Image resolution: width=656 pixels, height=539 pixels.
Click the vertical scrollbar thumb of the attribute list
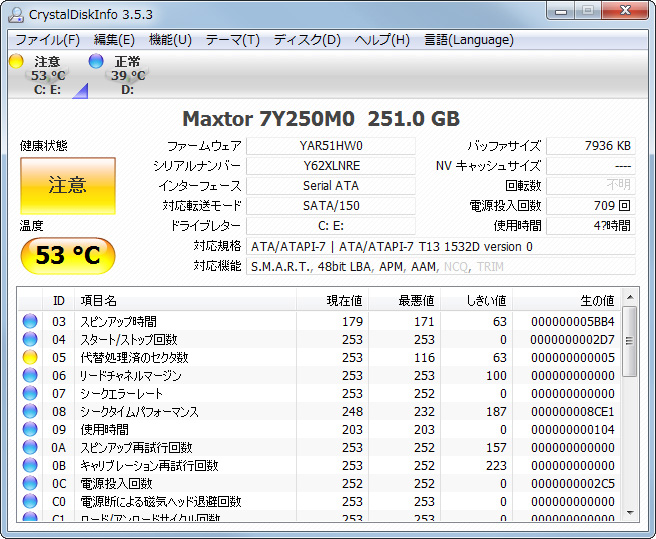point(630,341)
